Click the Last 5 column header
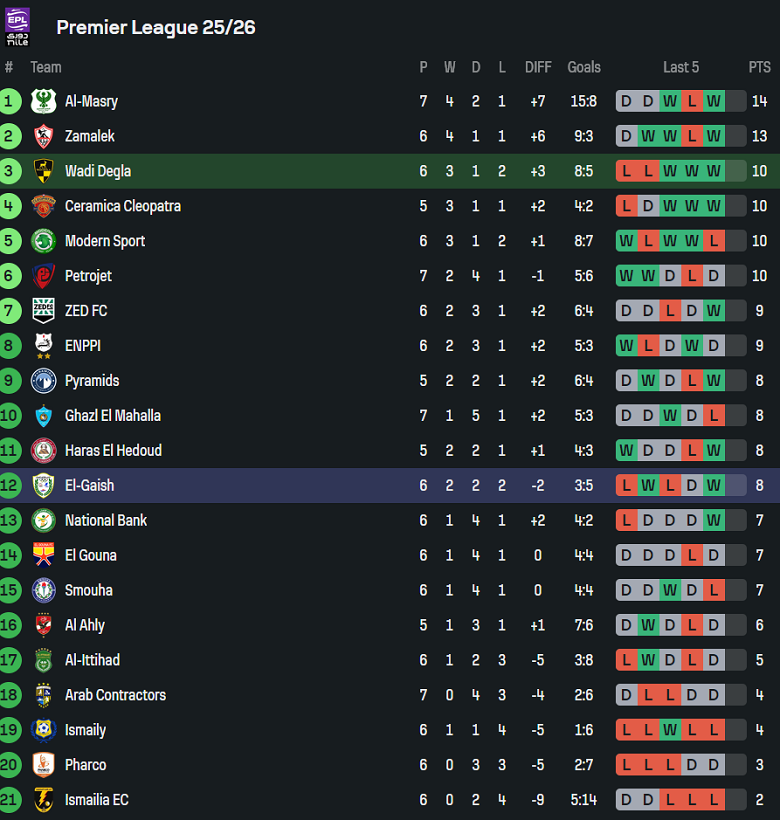This screenshot has width=780, height=820. point(681,67)
